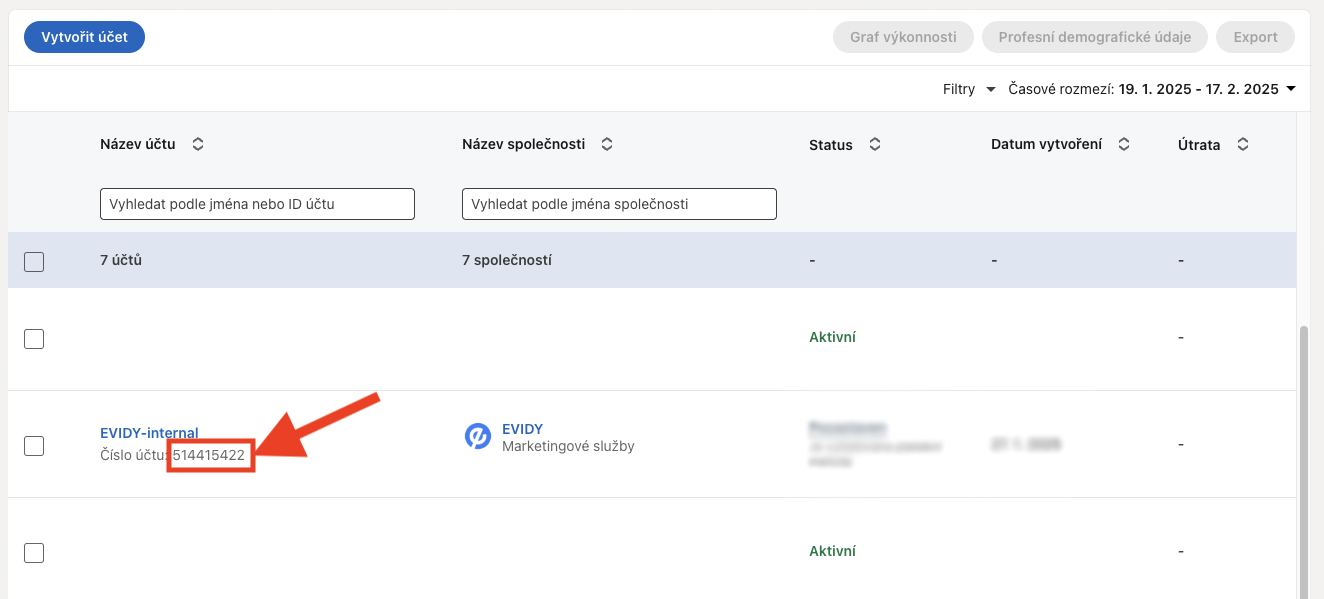Image resolution: width=1324 pixels, height=599 pixels.
Task: Click Profesní demografické údaje button
Action: tap(1094, 37)
